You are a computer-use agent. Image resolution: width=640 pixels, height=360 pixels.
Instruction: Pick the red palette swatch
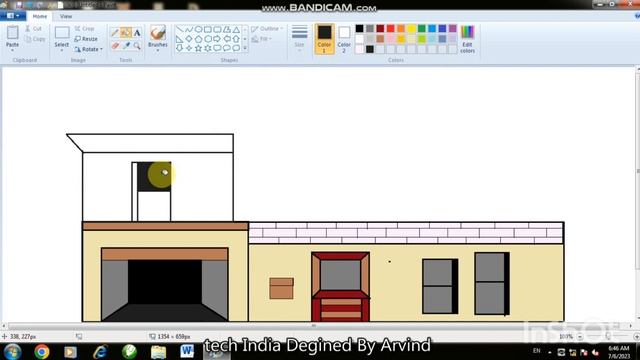click(391, 28)
